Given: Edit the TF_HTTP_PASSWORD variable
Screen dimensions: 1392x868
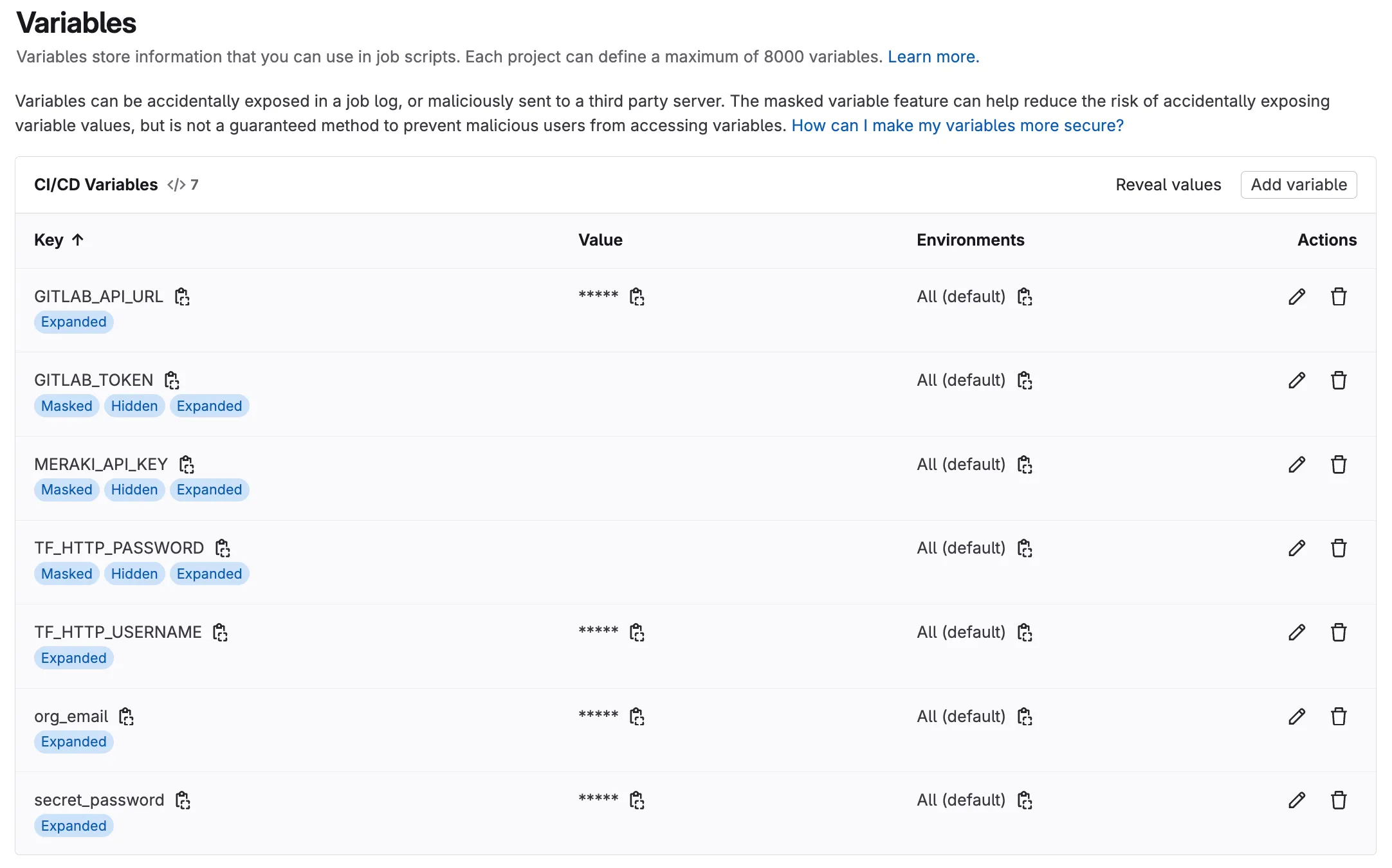Looking at the screenshot, I should pyautogui.click(x=1297, y=548).
